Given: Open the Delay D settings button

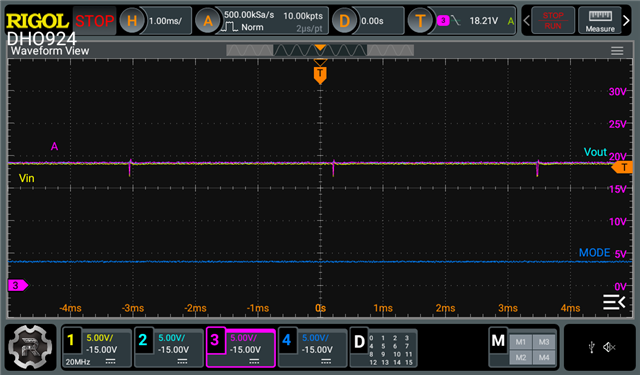Looking at the screenshot, I should [x=344, y=20].
